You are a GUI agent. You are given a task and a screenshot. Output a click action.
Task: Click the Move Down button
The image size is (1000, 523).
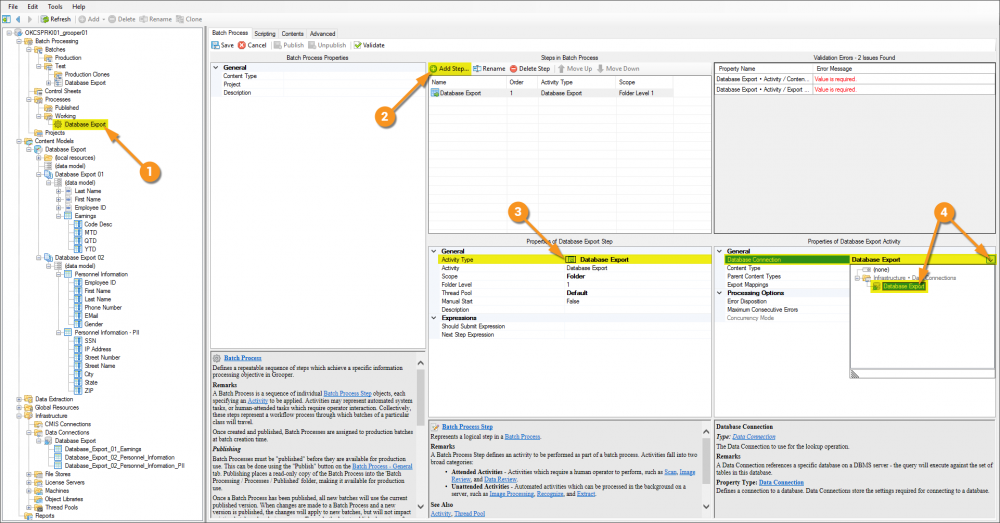pyautogui.click(x=618, y=68)
